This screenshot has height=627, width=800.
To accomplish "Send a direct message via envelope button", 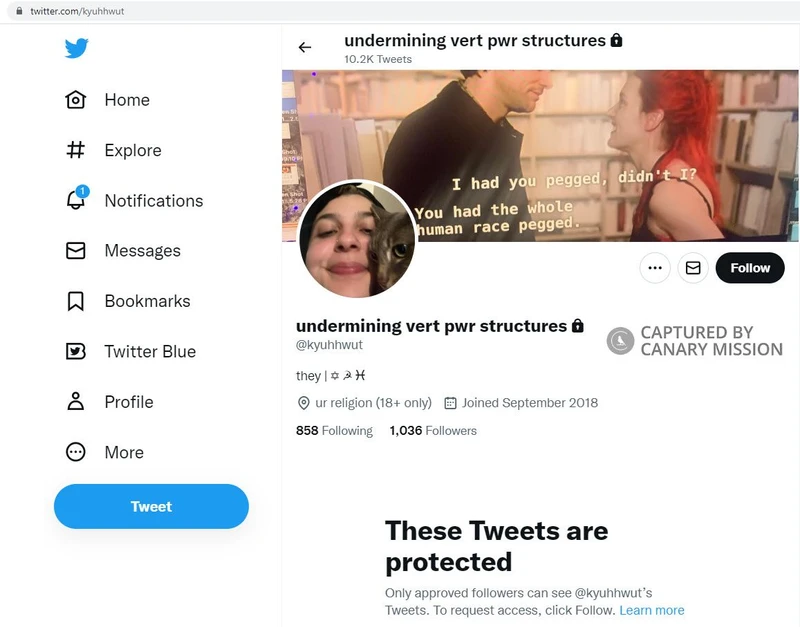I will point(693,268).
